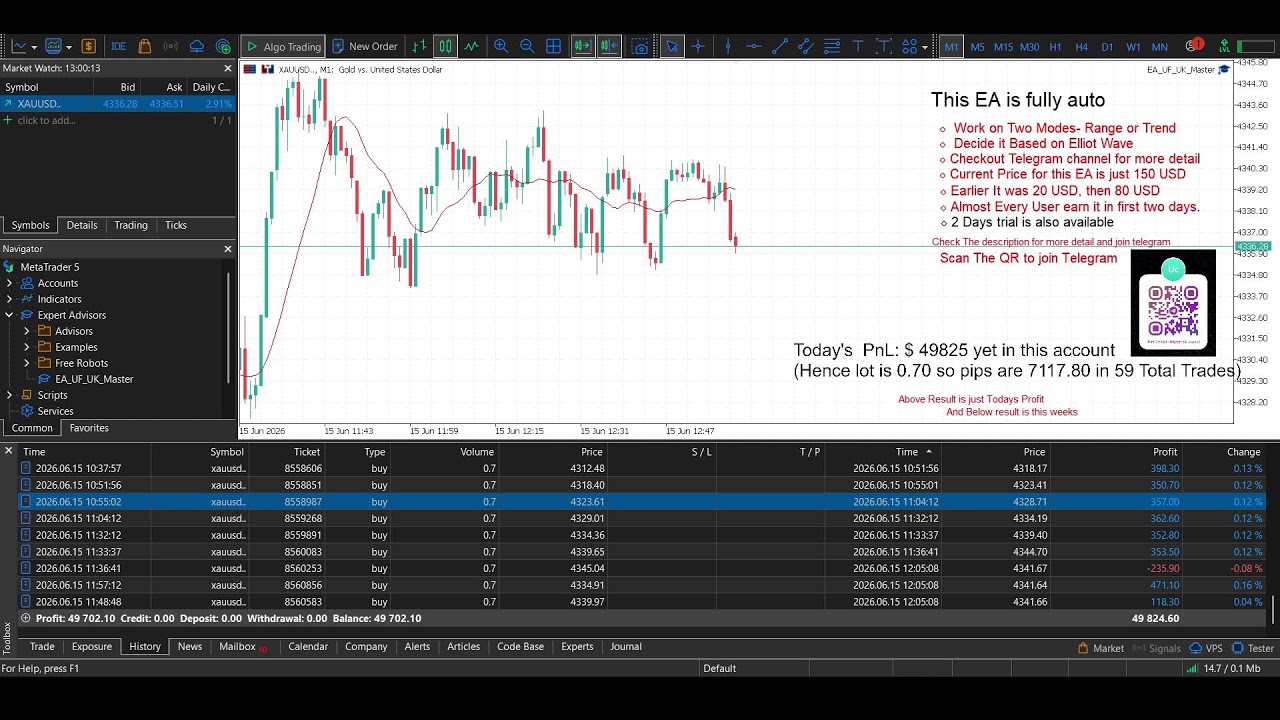
Task: Expand the Examples folder
Action: [x=27, y=347]
